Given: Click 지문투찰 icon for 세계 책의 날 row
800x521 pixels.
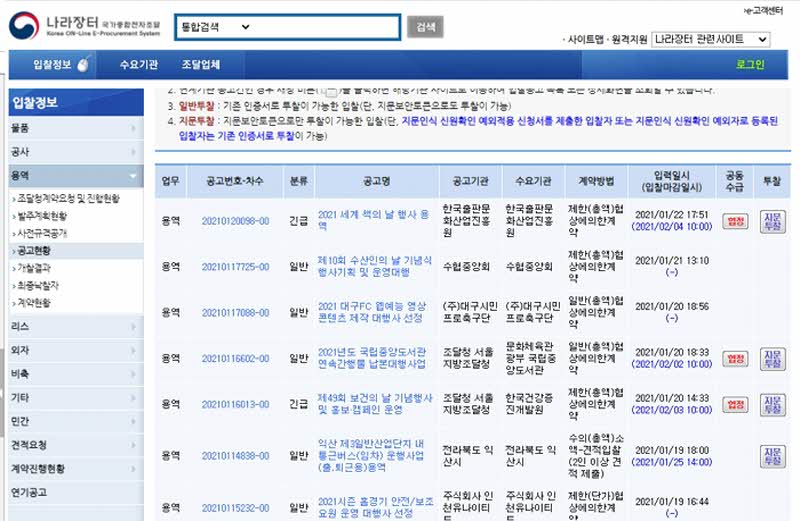Looking at the screenshot, I should tap(772, 220).
